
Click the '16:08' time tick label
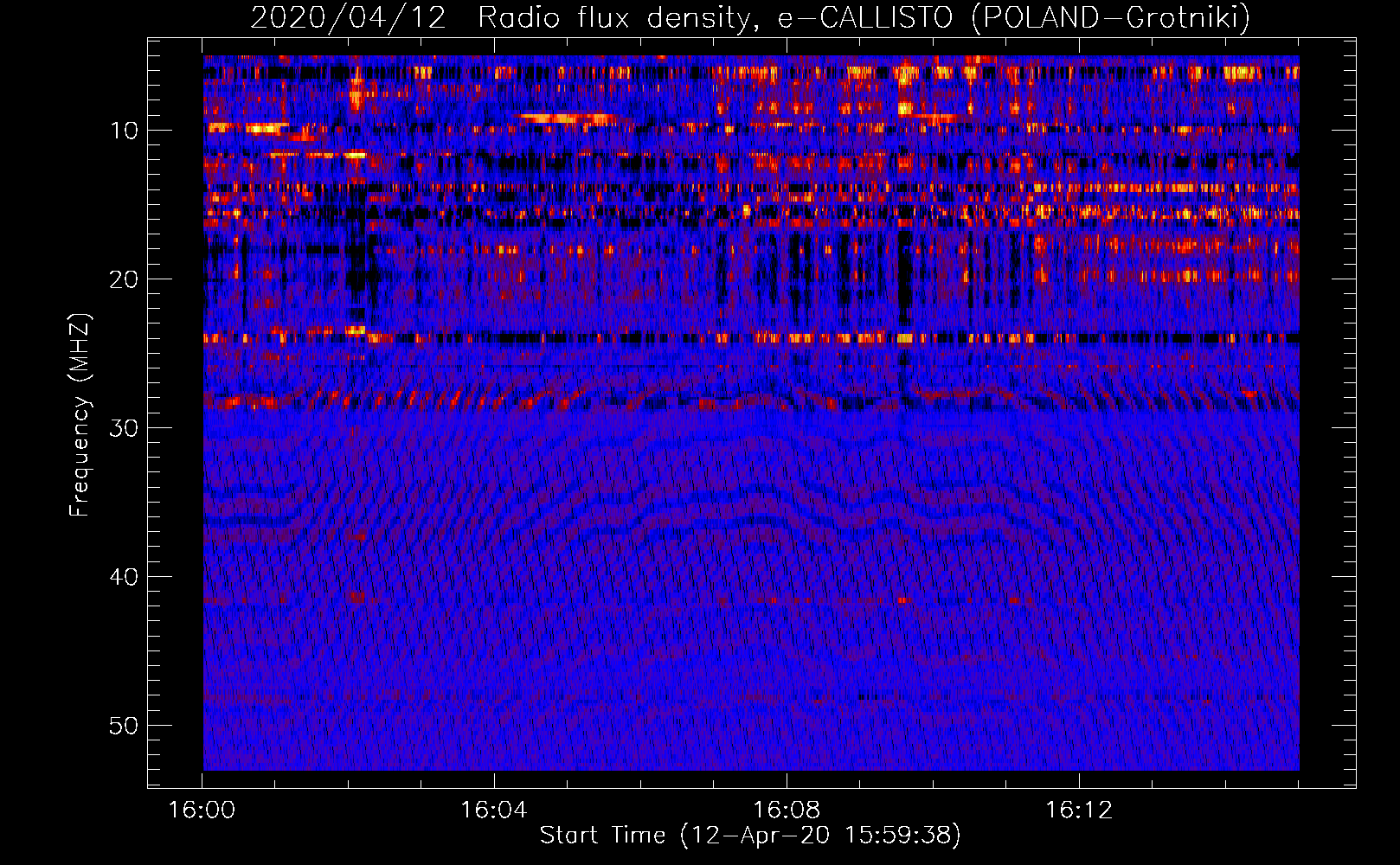pyautogui.click(x=787, y=811)
